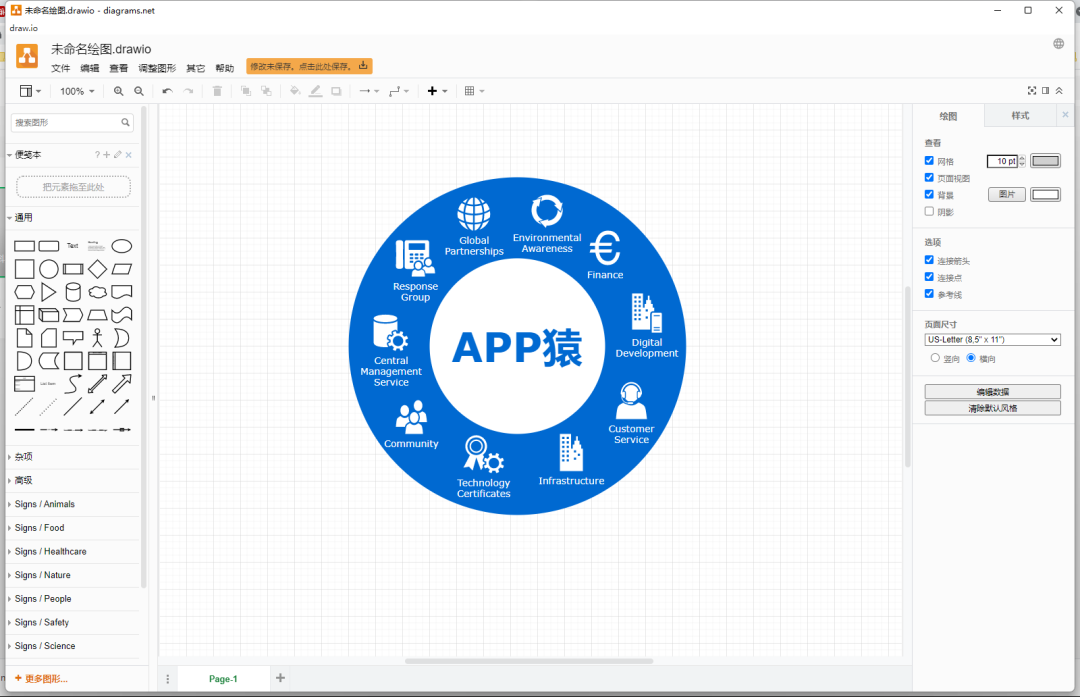This screenshot has height=697, width=1080.
Task: Click the delete trash icon
Action: [217, 91]
